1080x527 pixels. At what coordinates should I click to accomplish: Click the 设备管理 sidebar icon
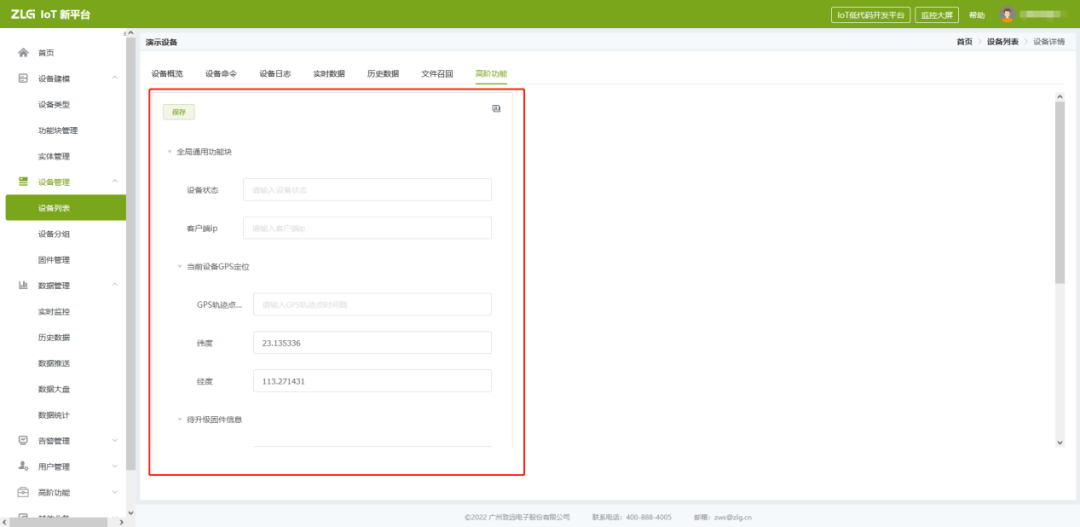pyautogui.click(x=23, y=182)
